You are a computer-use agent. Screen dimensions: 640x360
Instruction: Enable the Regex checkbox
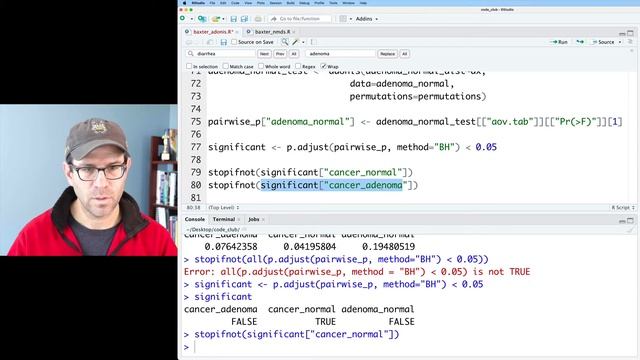[x=298, y=66]
